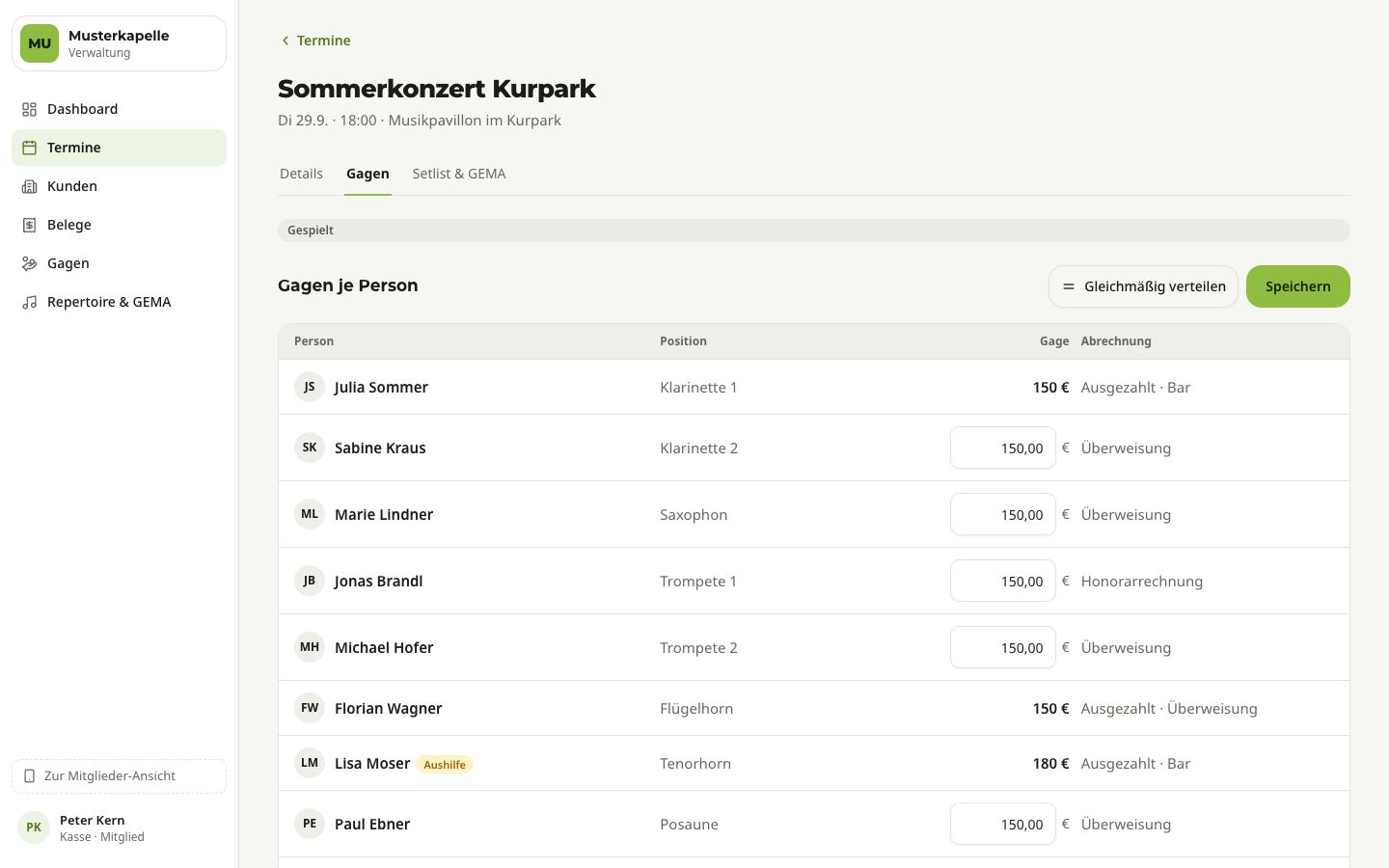
Task: Edit the Gage field for Sabine Kraus
Action: tap(1003, 448)
